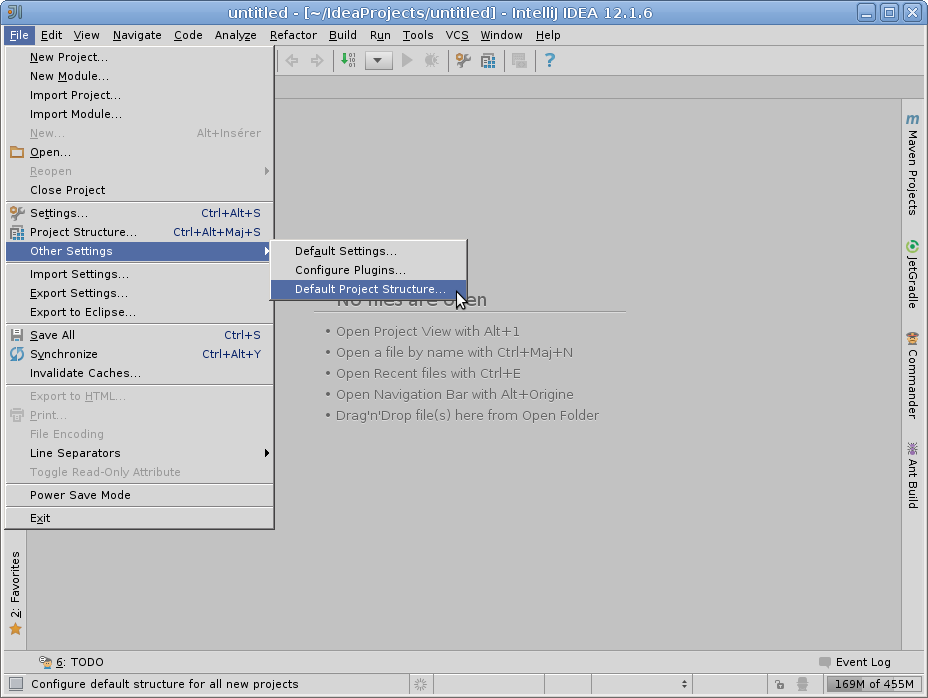928x698 pixels.
Task: Open Project Structure via toolbar grid icon
Action: tap(488, 60)
